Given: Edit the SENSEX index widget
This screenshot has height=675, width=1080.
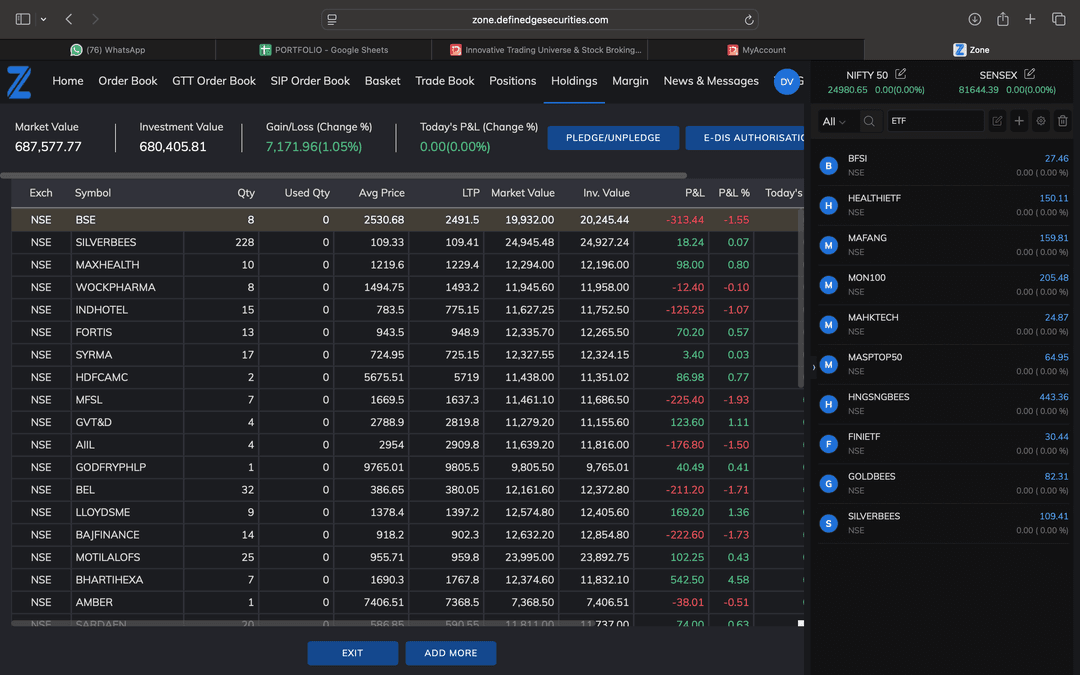Looking at the screenshot, I should click(1029, 74).
